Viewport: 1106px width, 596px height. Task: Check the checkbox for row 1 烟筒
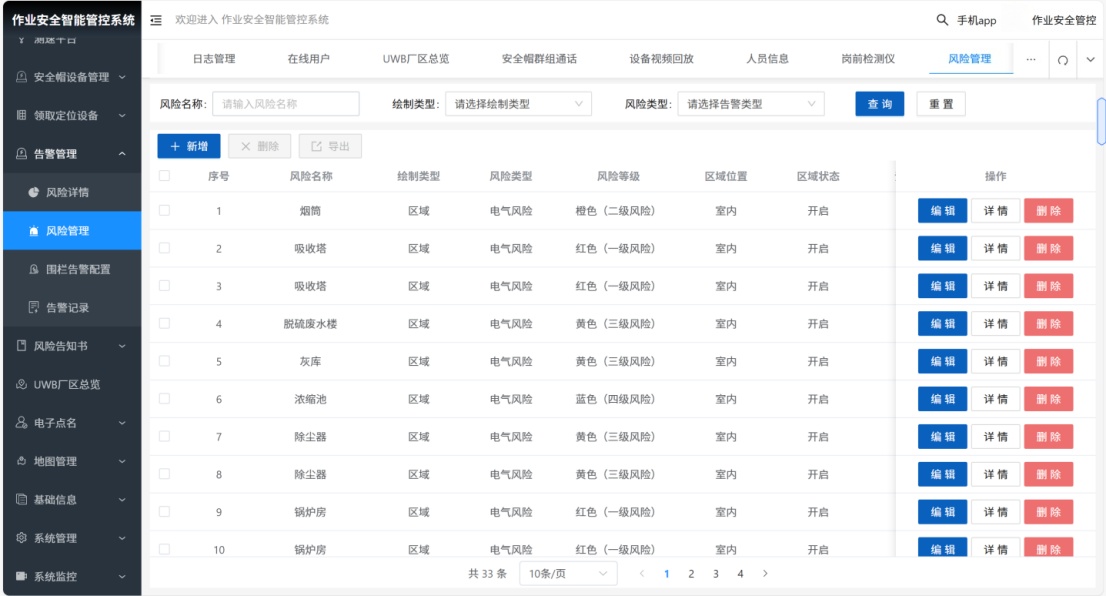coord(164,210)
